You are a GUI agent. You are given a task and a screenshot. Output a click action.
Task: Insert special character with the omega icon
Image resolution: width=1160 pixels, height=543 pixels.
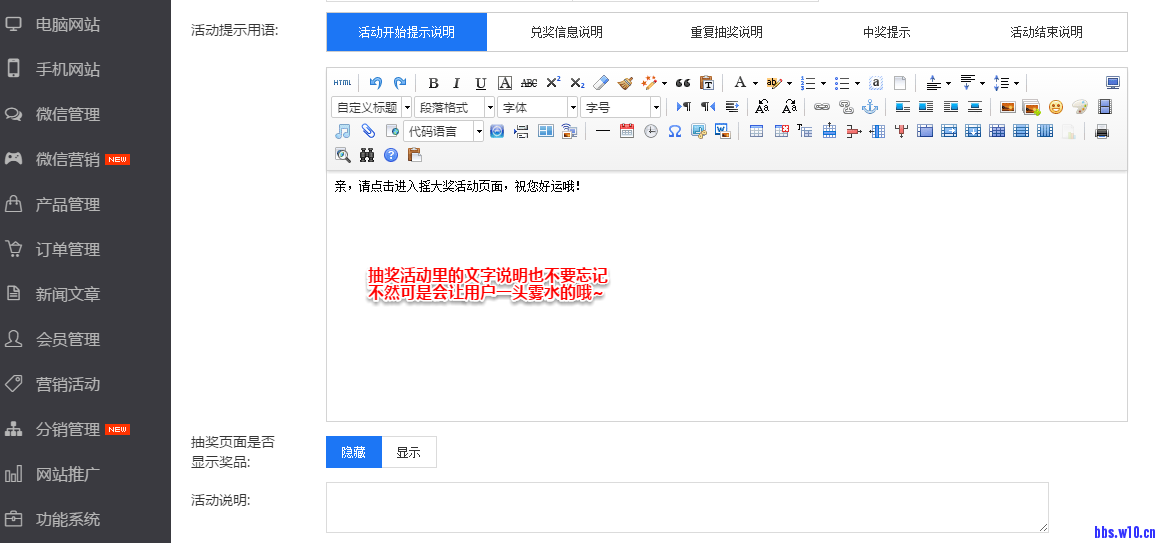click(674, 131)
